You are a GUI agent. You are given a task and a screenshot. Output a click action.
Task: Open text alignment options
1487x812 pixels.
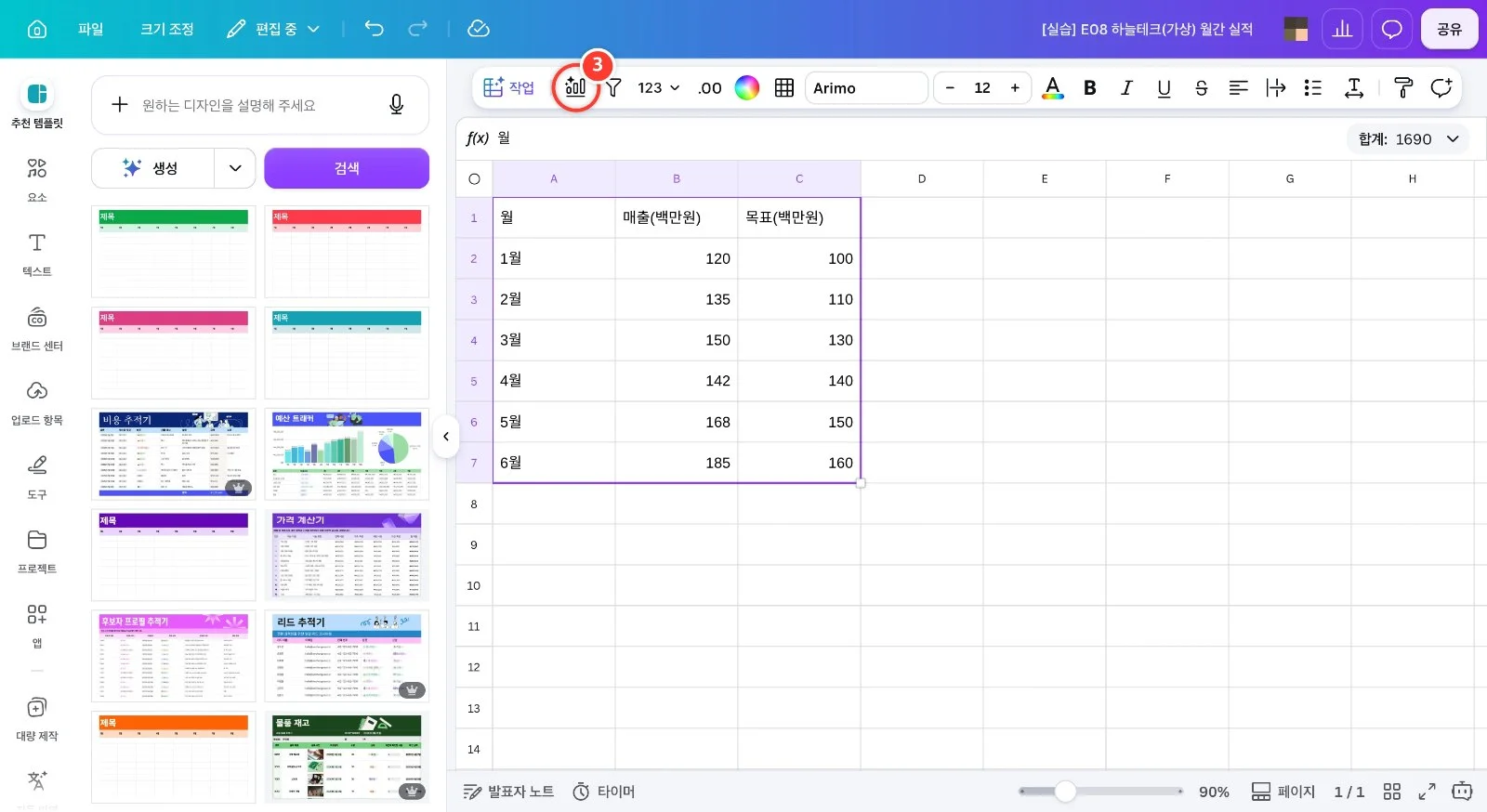point(1238,87)
